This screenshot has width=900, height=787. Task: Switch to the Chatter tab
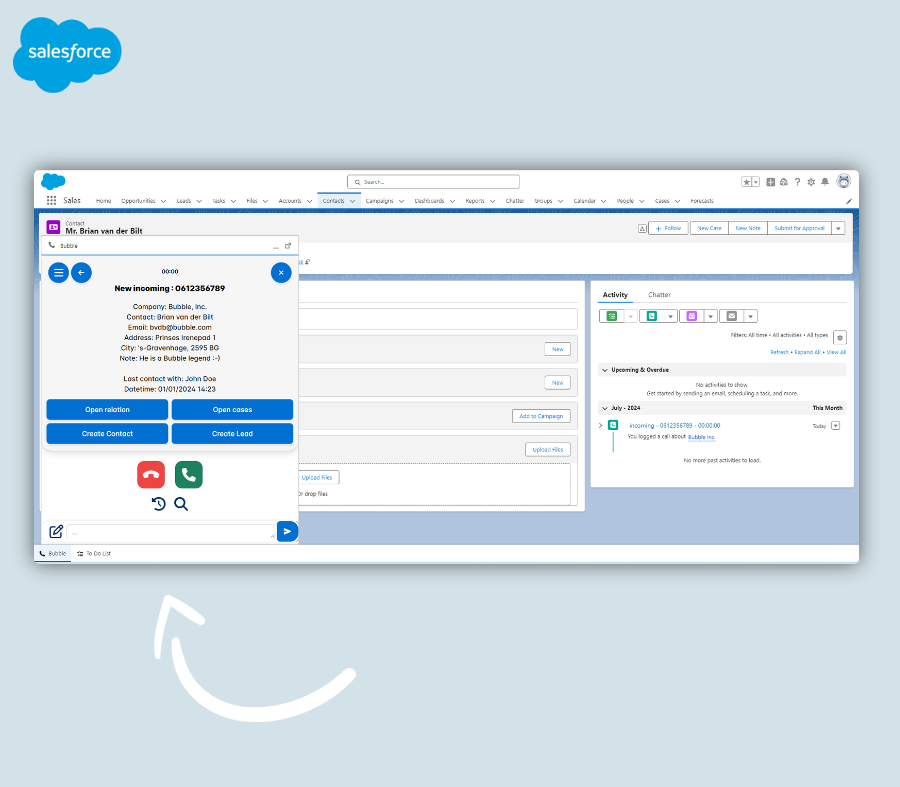659,295
